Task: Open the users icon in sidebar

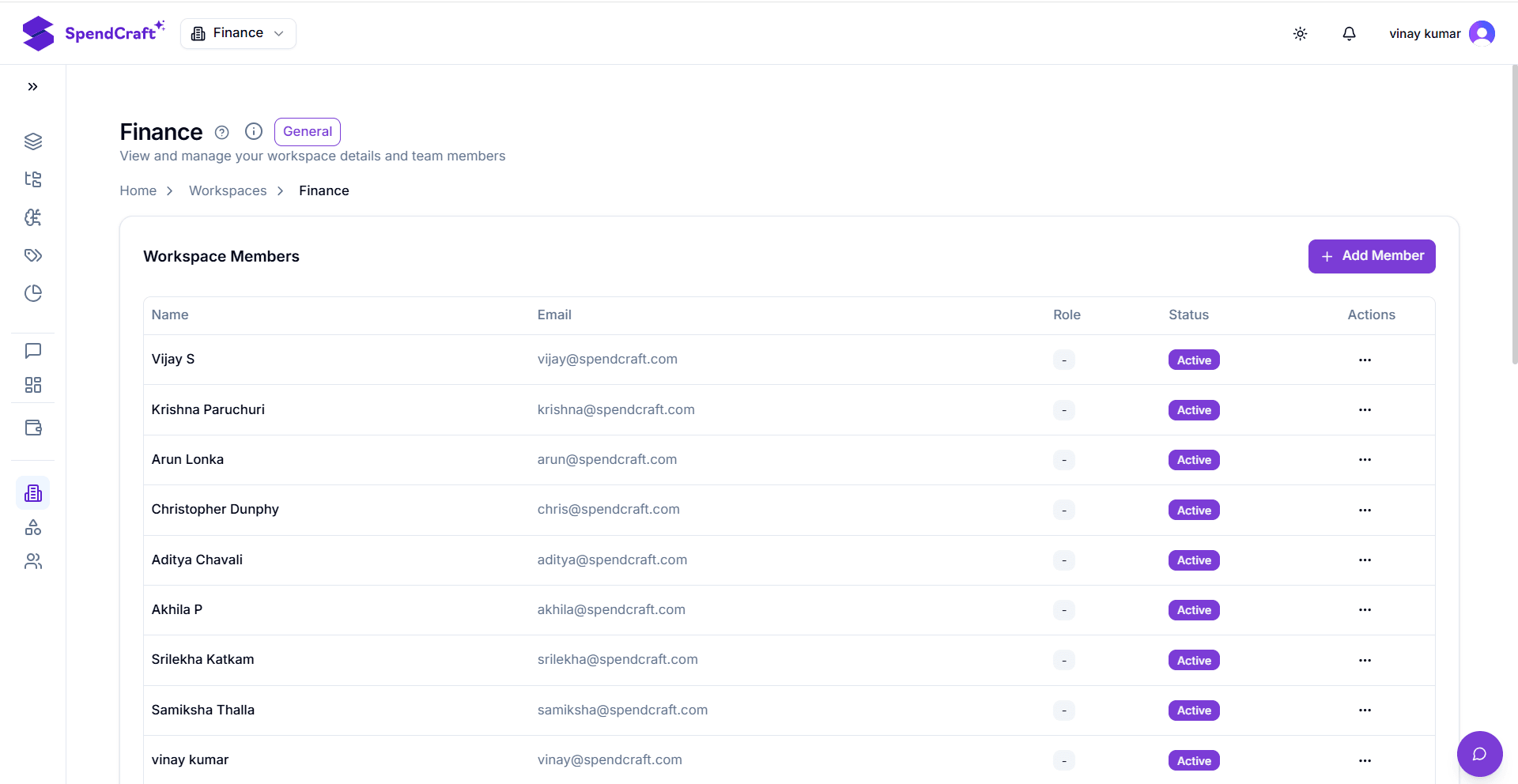Action: tap(32, 561)
